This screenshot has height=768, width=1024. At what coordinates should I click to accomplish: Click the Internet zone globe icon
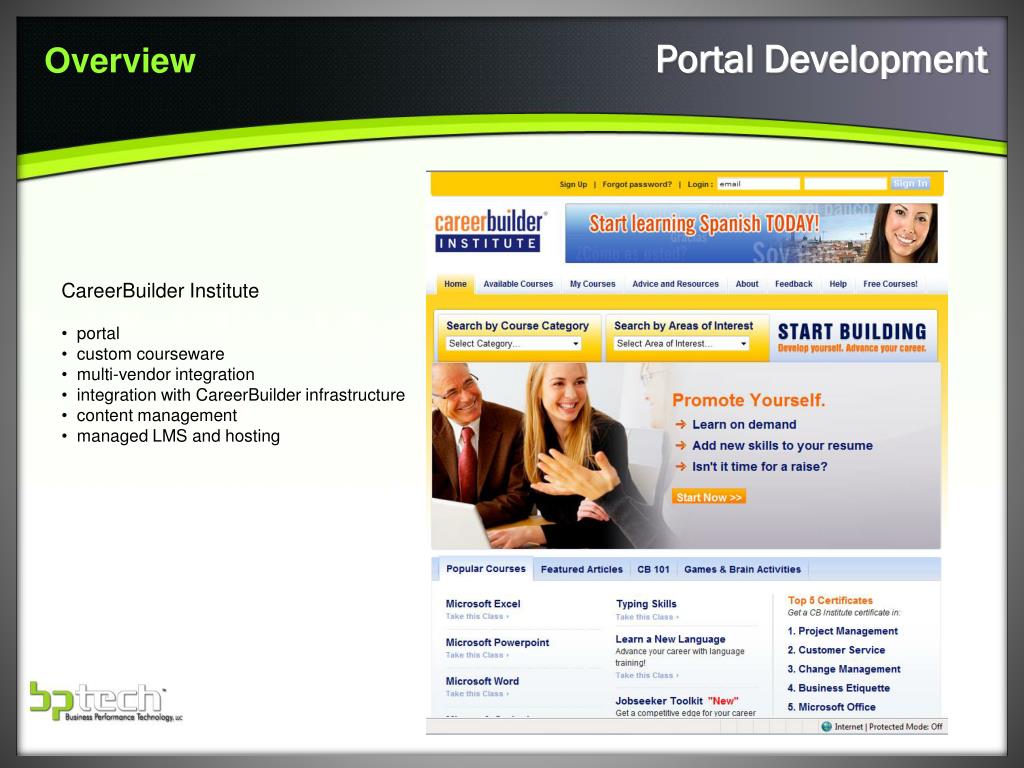(826, 727)
